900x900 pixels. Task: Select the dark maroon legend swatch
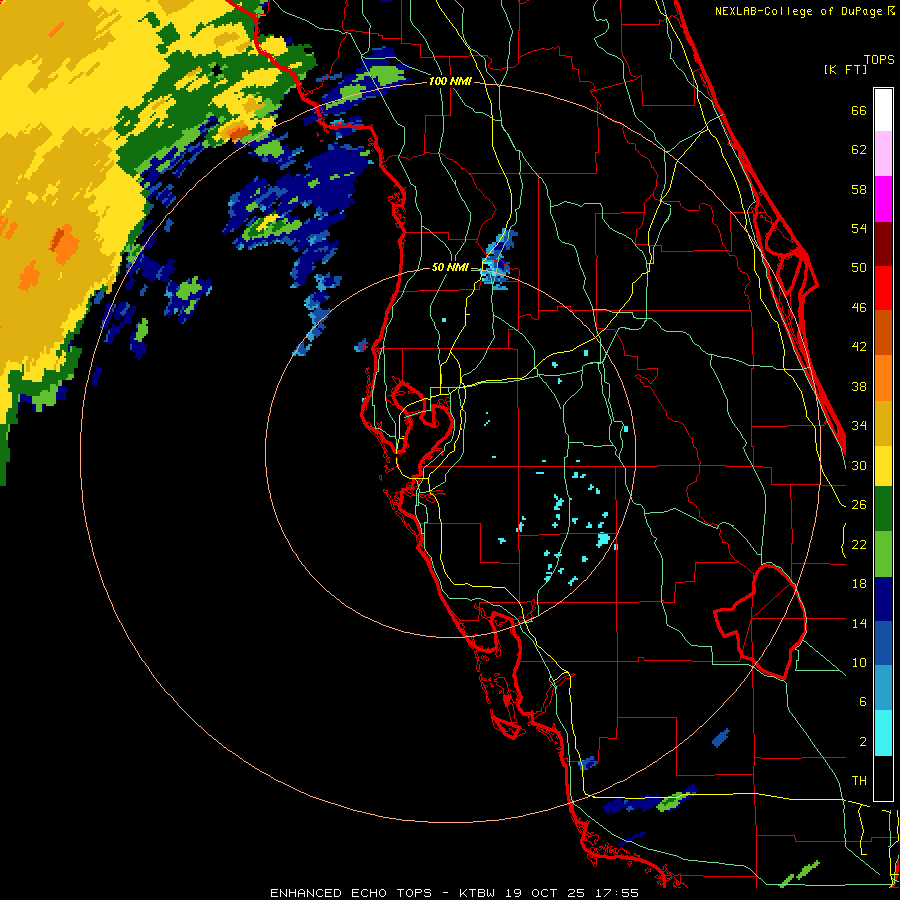click(x=883, y=244)
